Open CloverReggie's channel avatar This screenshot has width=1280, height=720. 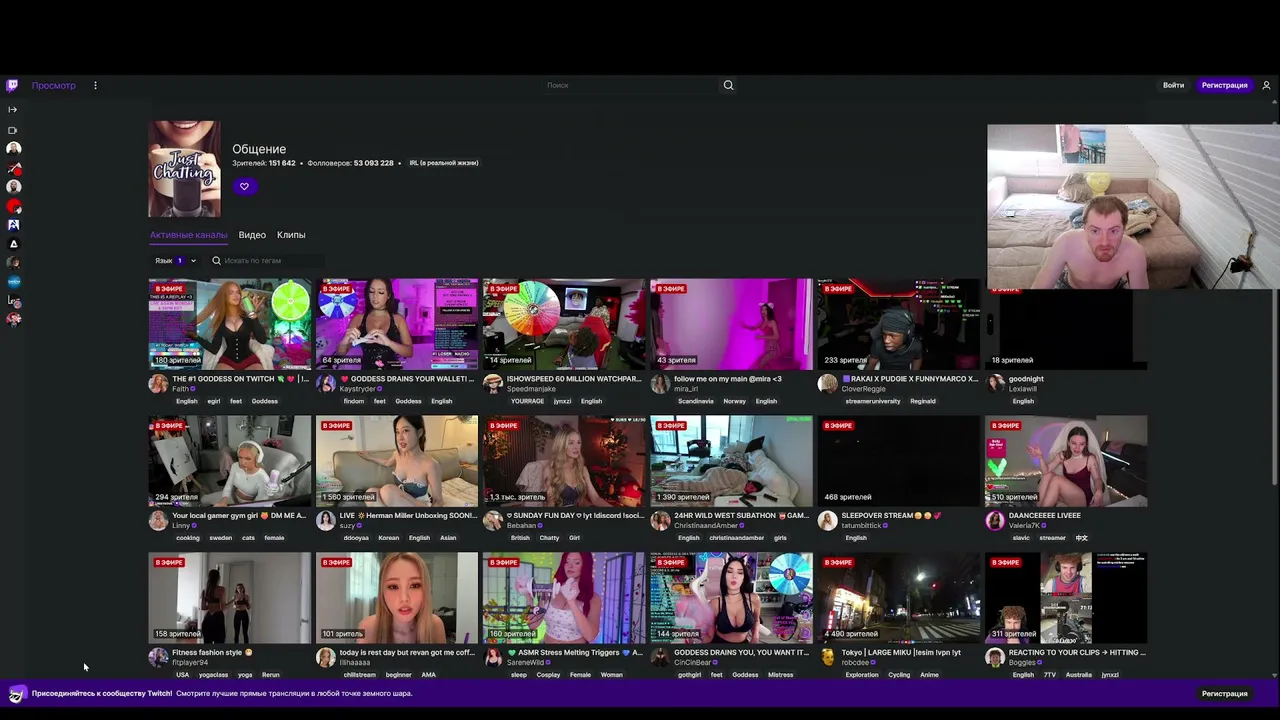point(827,384)
